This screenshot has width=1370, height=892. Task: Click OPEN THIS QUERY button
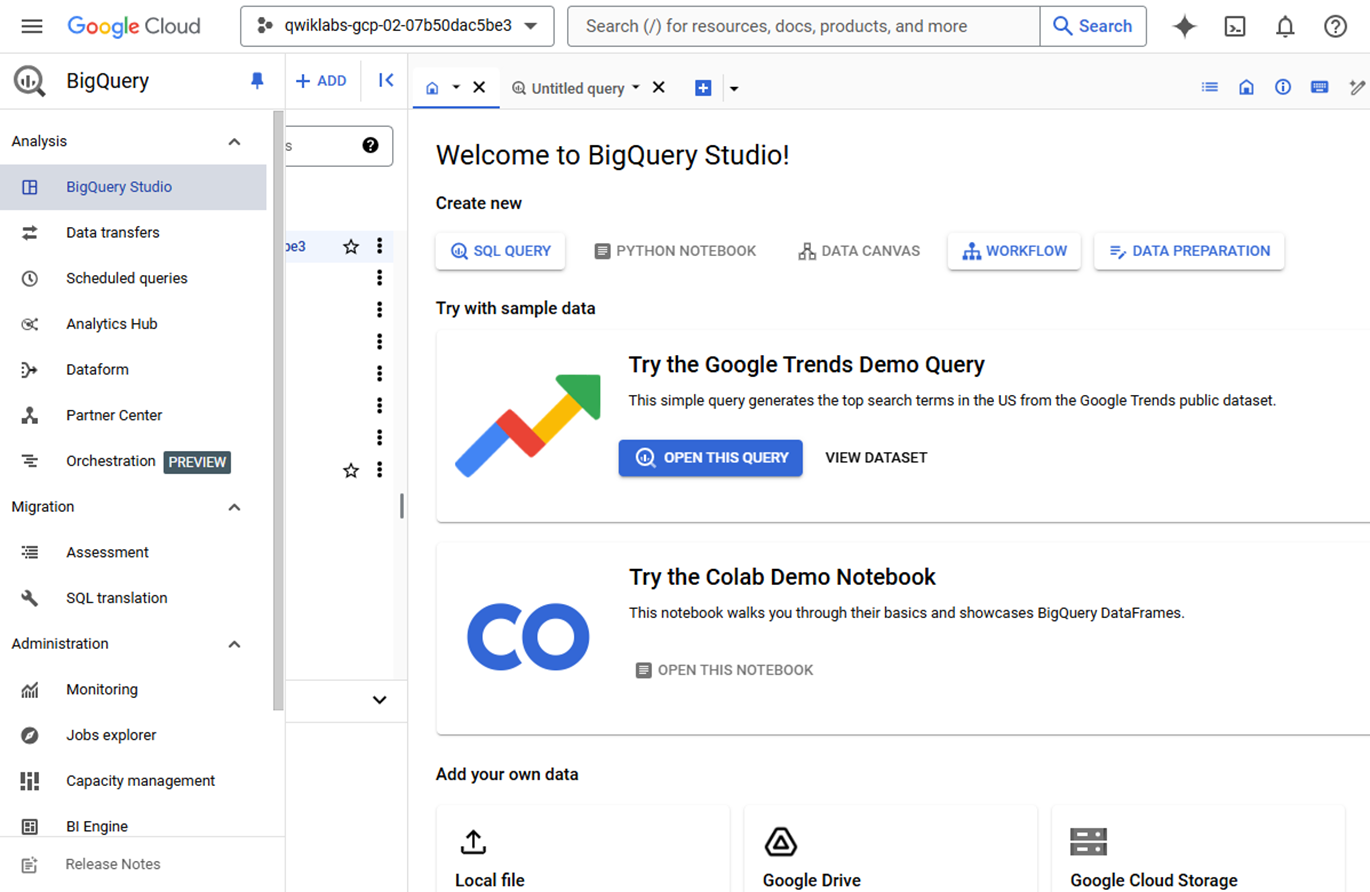710,458
